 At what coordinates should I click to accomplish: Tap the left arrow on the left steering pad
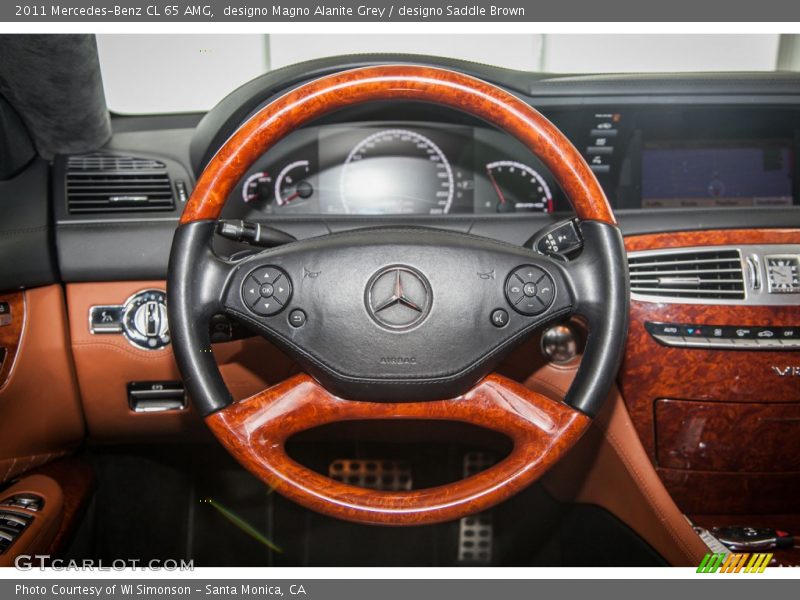coord(252,290)
